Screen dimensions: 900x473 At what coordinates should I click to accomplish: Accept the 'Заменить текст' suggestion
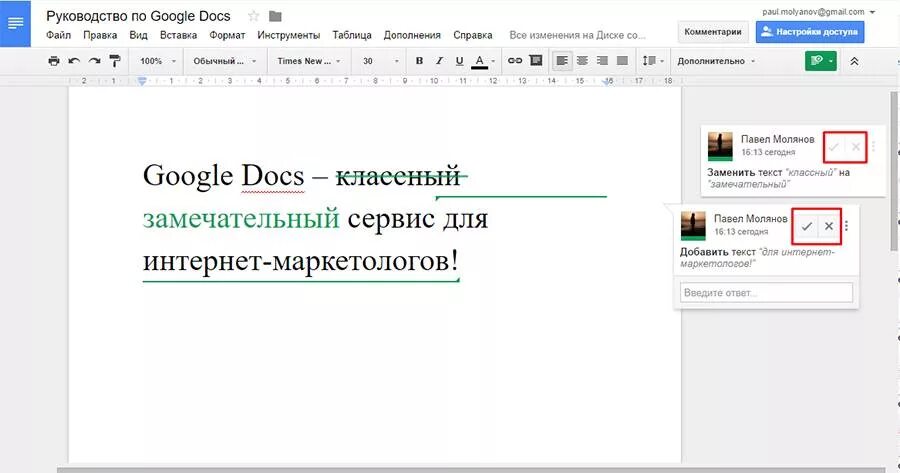[833, 147]
